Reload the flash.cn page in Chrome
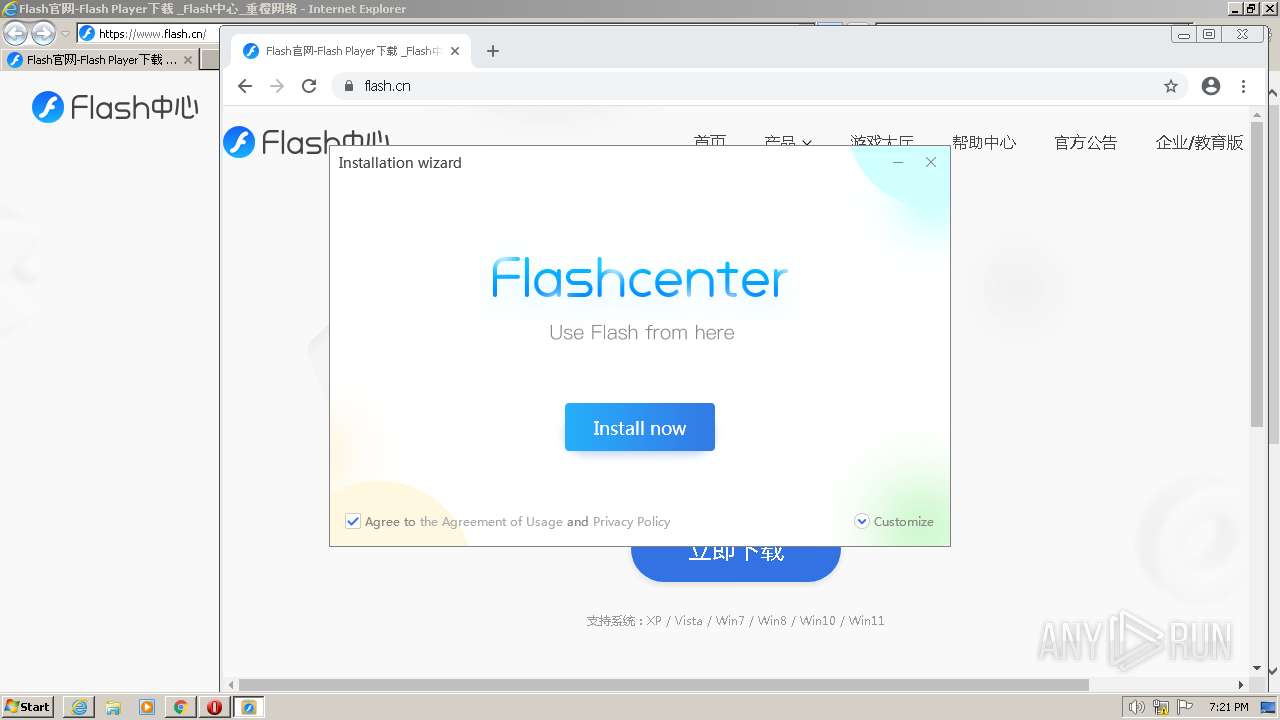The width and height of the screenshot is (1280, 720). coord(309,86)
